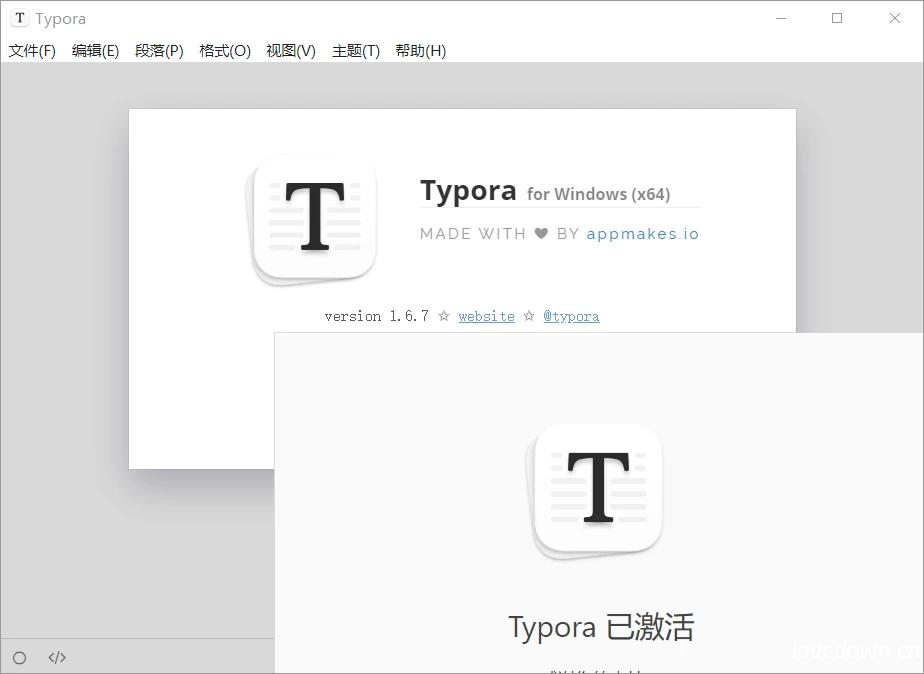Open the 视图(V) menu
Image resolution: width=924 pixels, height=674 pixels.
click(x=289, y=50)
